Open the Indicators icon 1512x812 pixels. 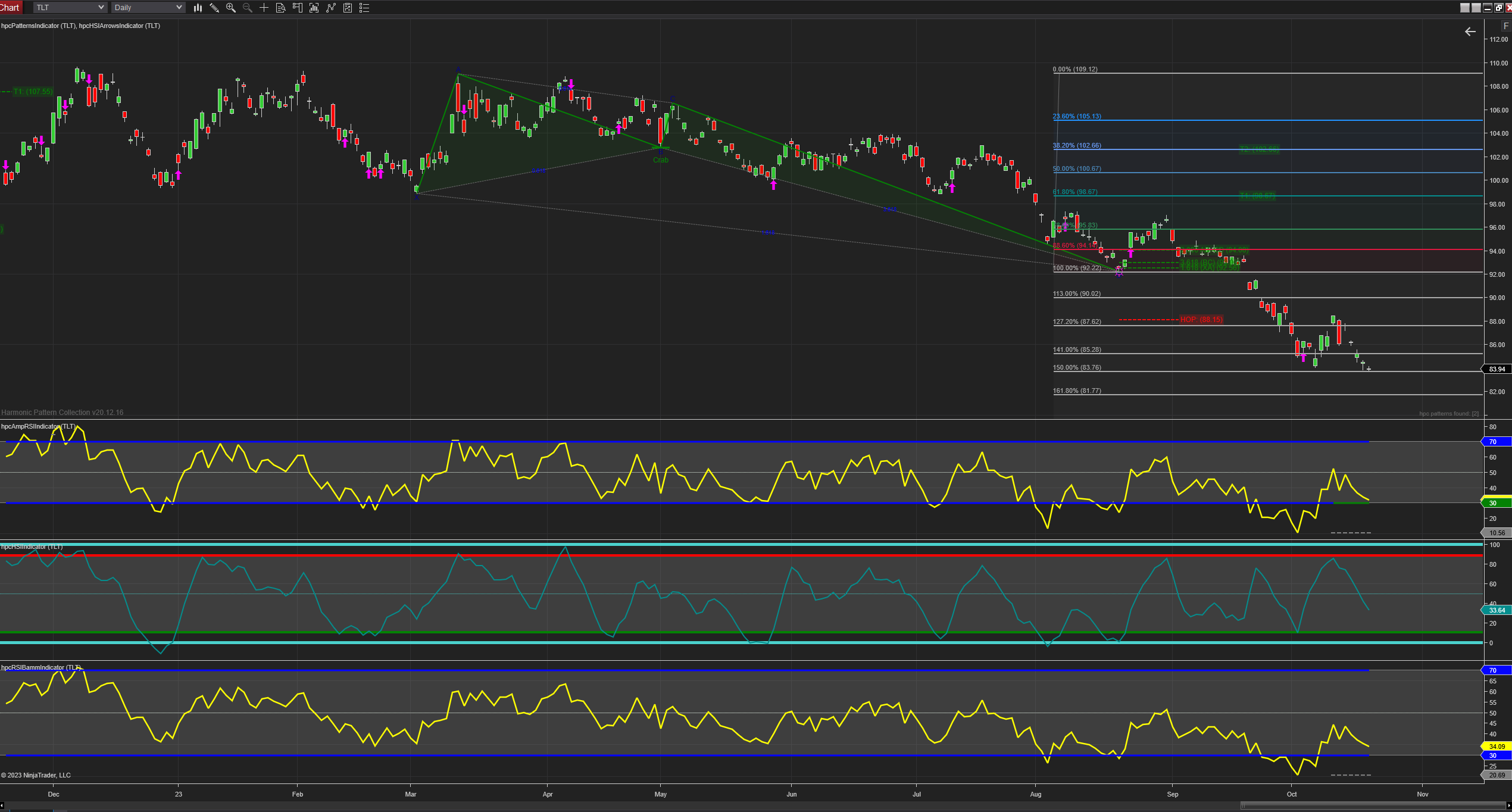331,8
